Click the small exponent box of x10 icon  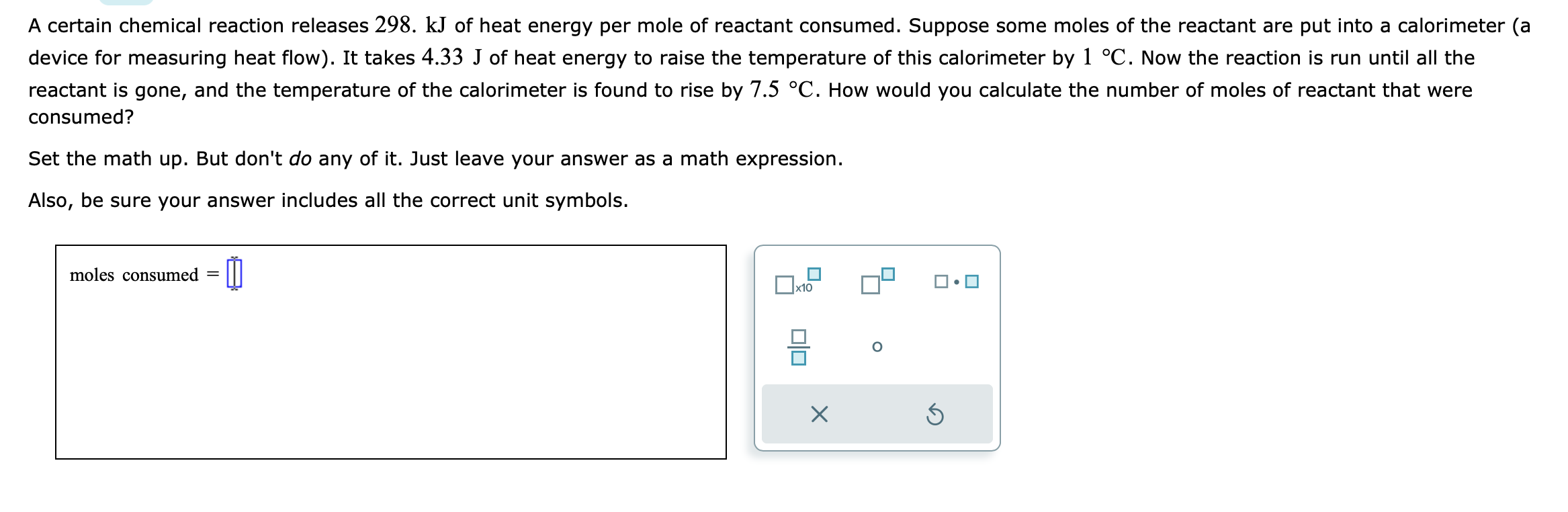pos(814,273)
